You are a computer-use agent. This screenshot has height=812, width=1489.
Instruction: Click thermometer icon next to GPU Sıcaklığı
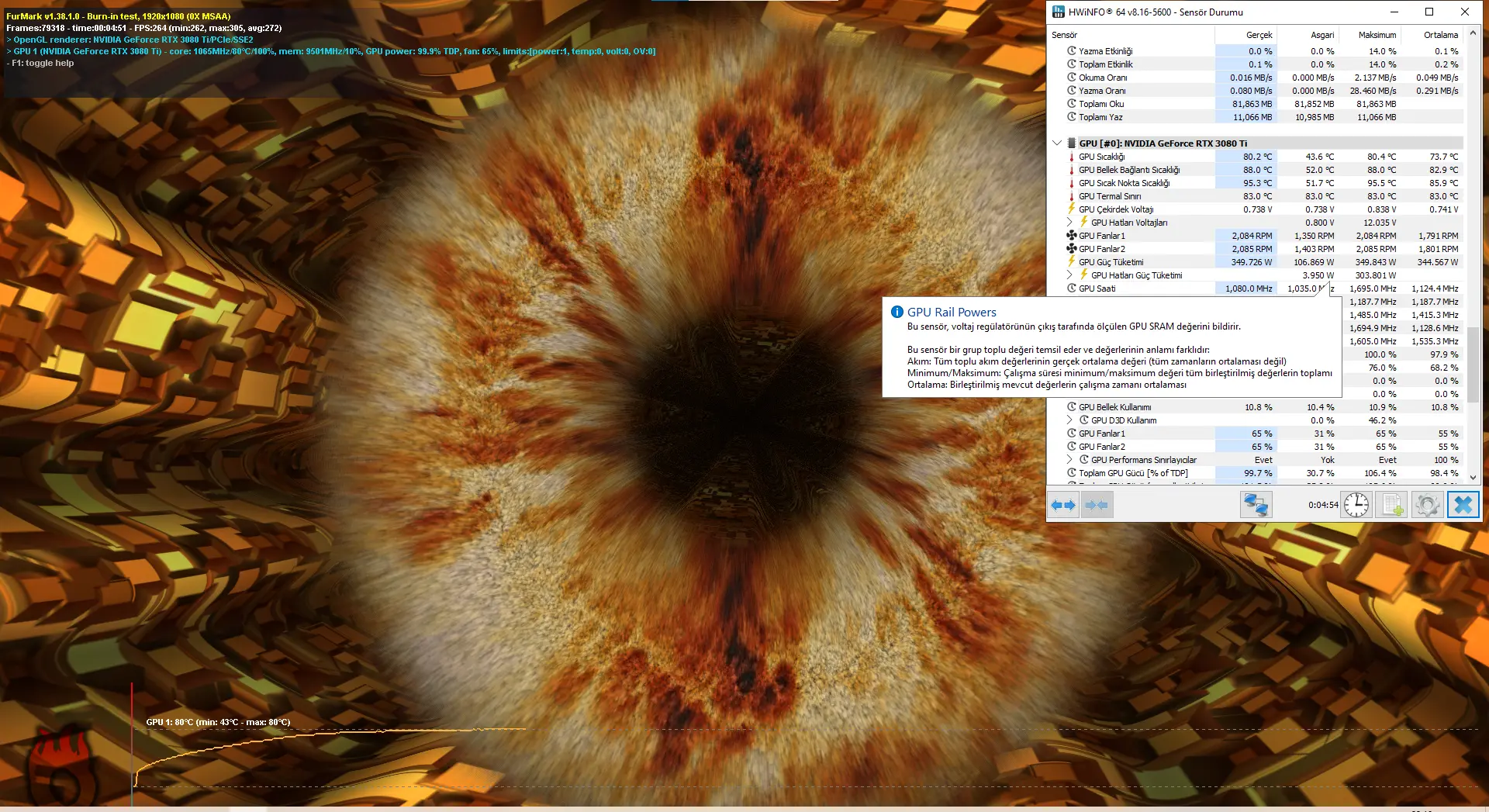[1072, 157]
